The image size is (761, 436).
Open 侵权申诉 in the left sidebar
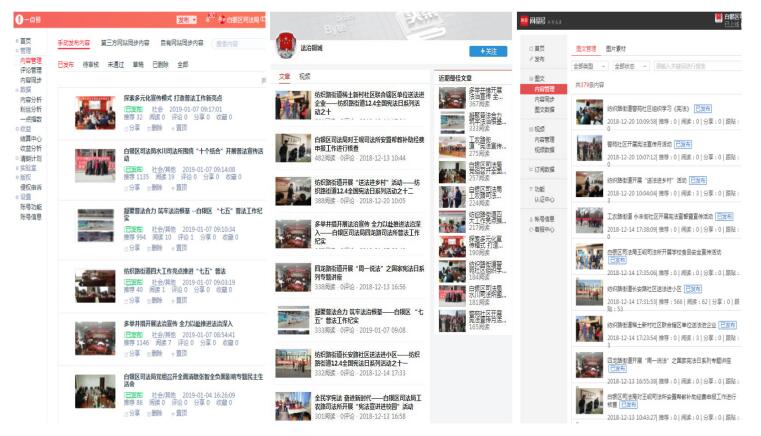[x=31, y=187]
